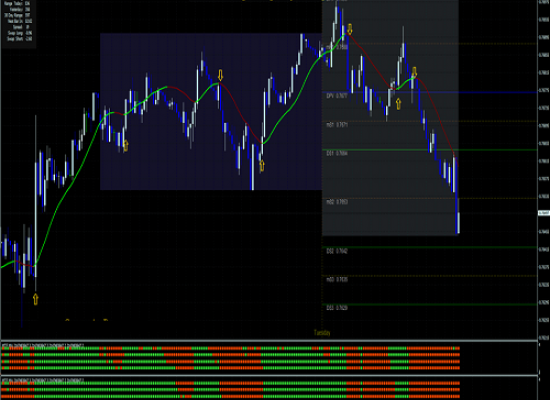550x400 pixels.
Task: Click the mS2 0.7653 level label
Action: click(x=337, y=201)
